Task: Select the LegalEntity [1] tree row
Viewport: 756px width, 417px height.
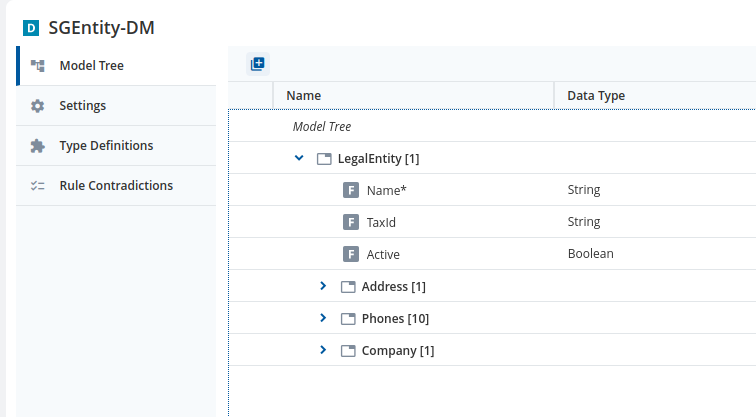Action: [x=492, y=158]
